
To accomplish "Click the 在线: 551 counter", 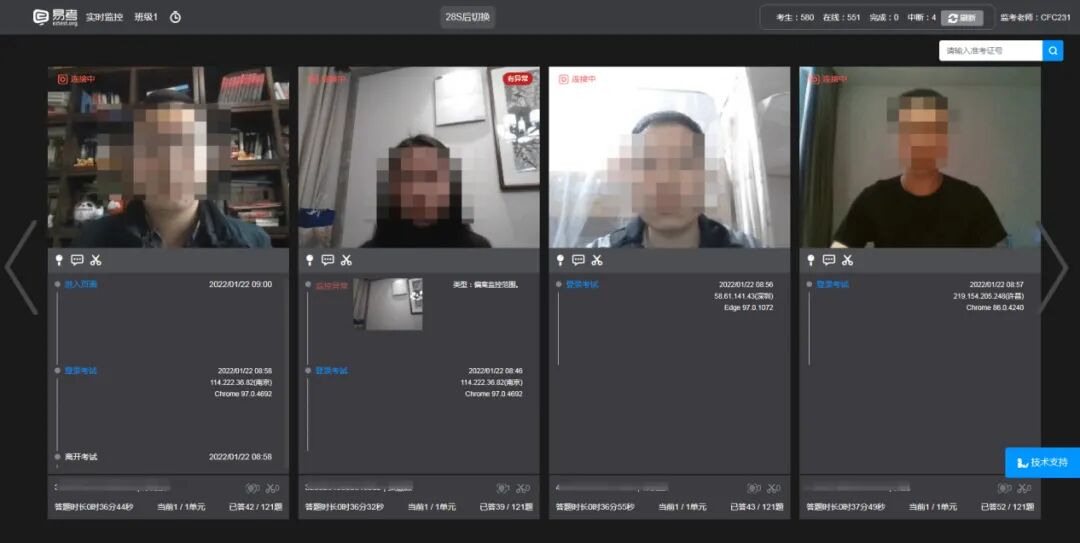I will pos(842,18).
